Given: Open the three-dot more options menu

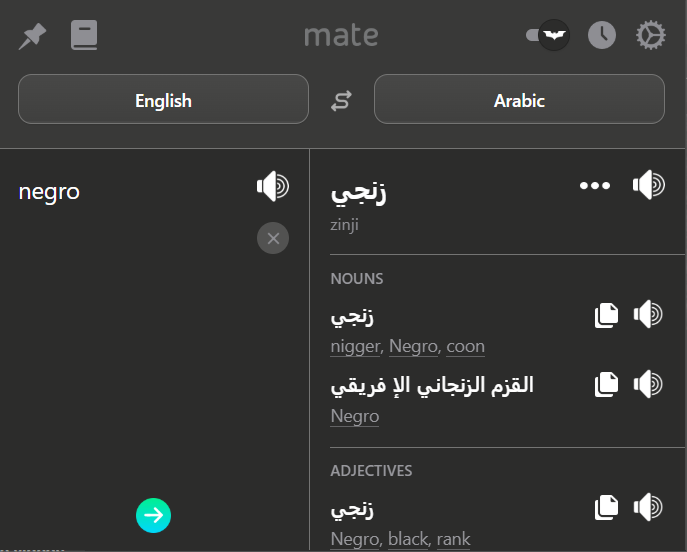Looking at the screenshot, I should pos(595,186).
